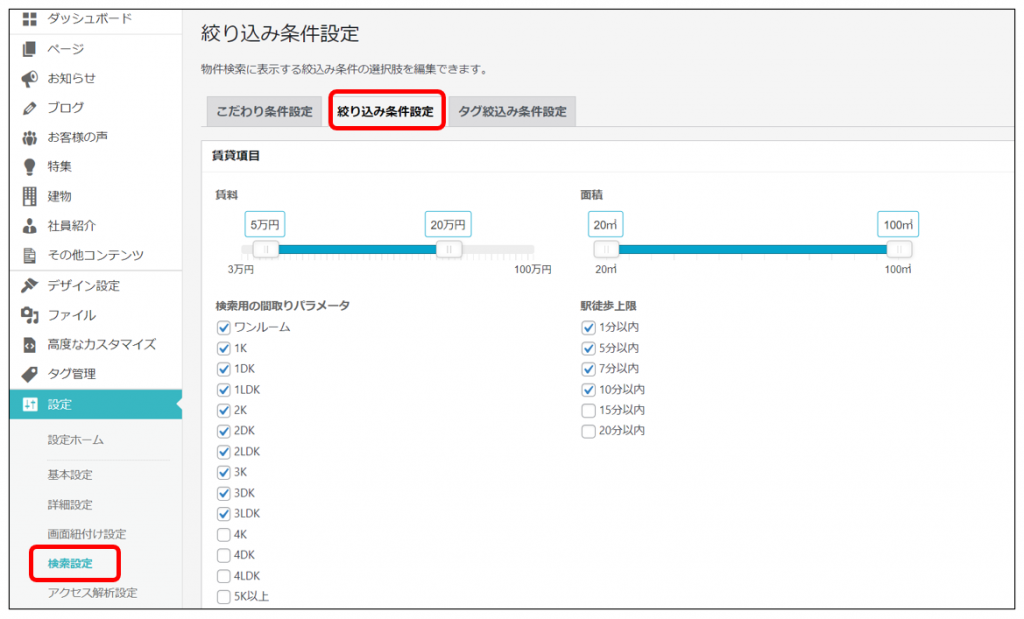Click the ダッシュボード sidebar item
This screenshot has width=1024, height=619.
(x=89, y=19)
